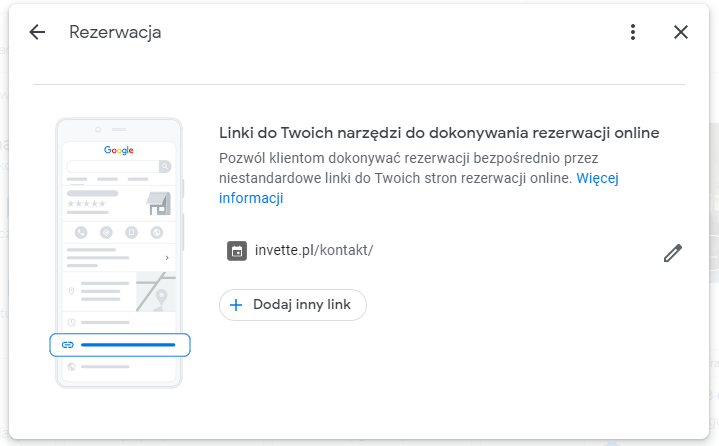Edit the invette.pl/kontakt/ link with pencil

point(672,254)
